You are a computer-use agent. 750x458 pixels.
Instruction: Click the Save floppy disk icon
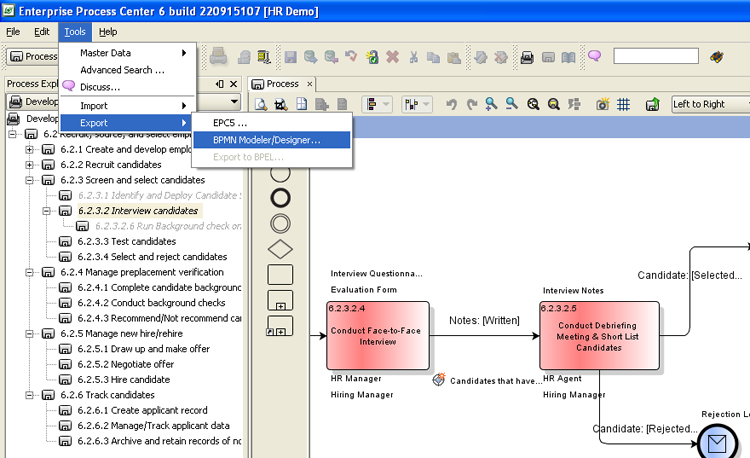tap(290, 57)
